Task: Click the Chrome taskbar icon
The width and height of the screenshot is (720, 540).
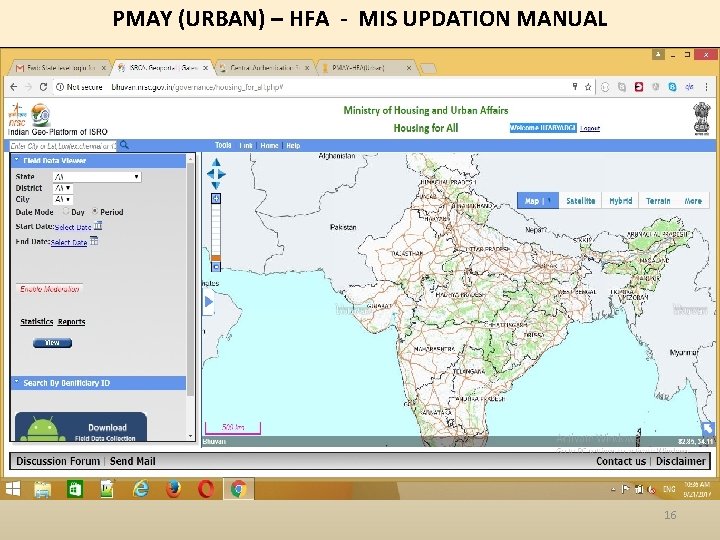Action: click(238, 489)
